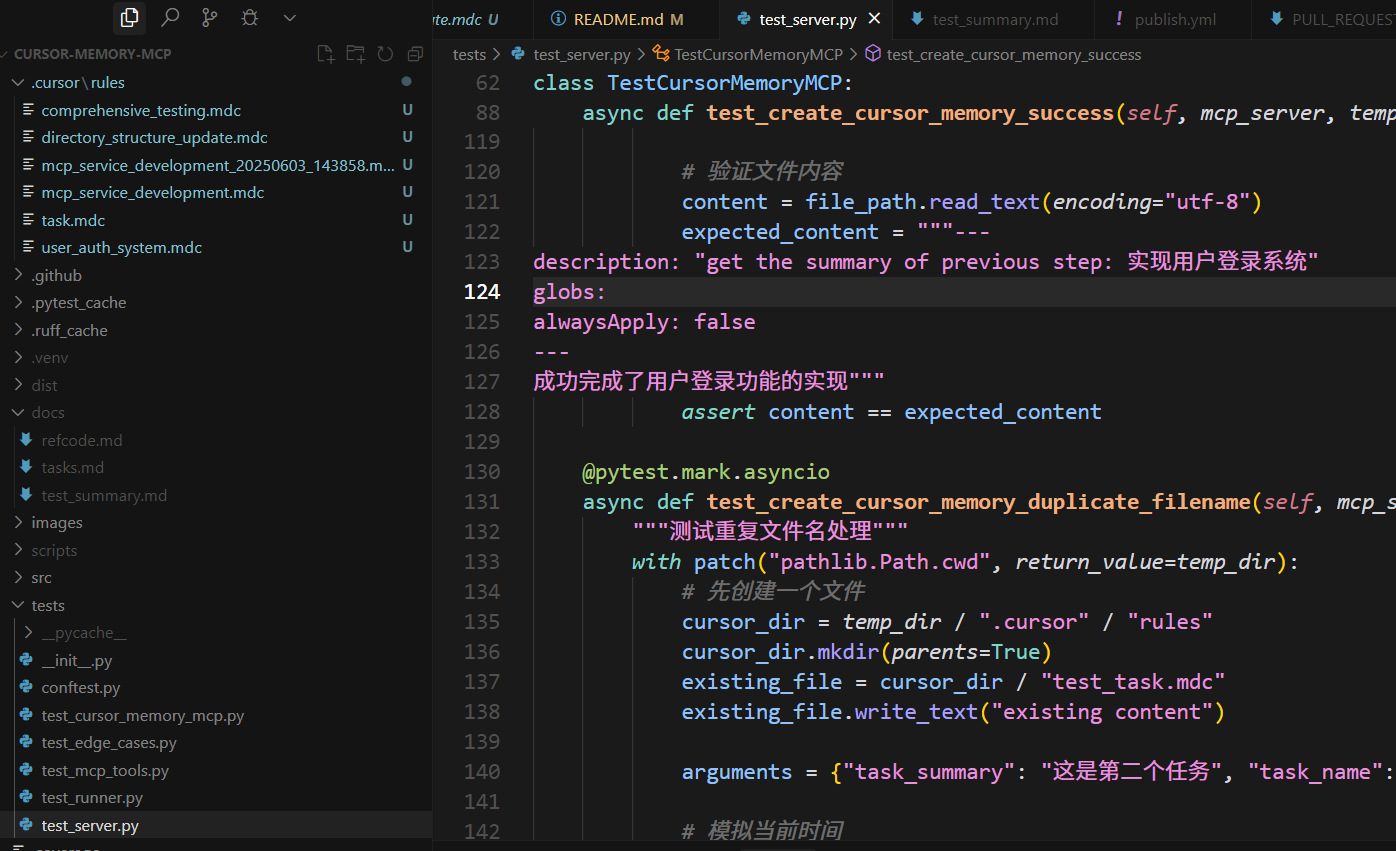
Task: Open the Explorer view icon
Action: click(129, 17)
